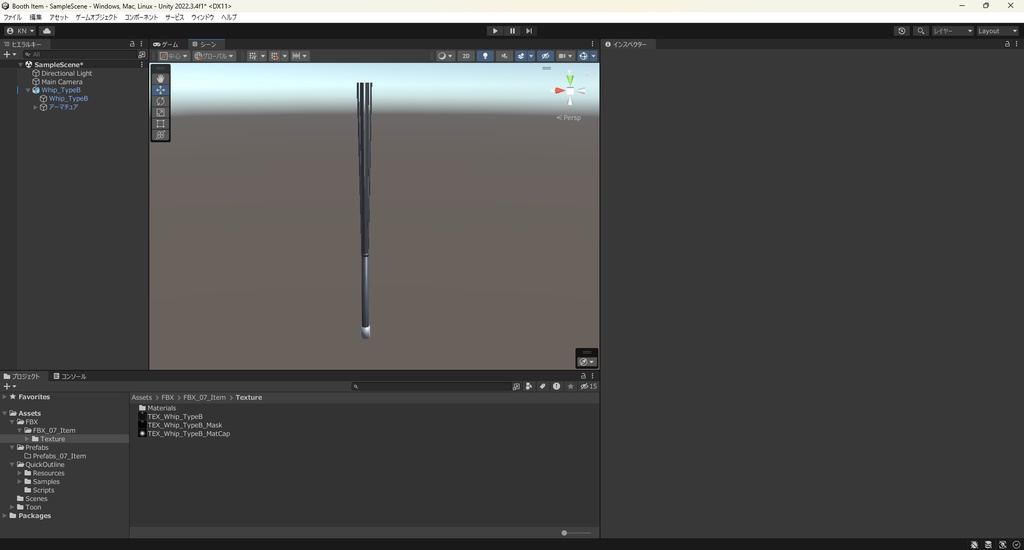Select the Rotate tool
Viewport: 1024px width, 550px height.
[x=160, y=101]
